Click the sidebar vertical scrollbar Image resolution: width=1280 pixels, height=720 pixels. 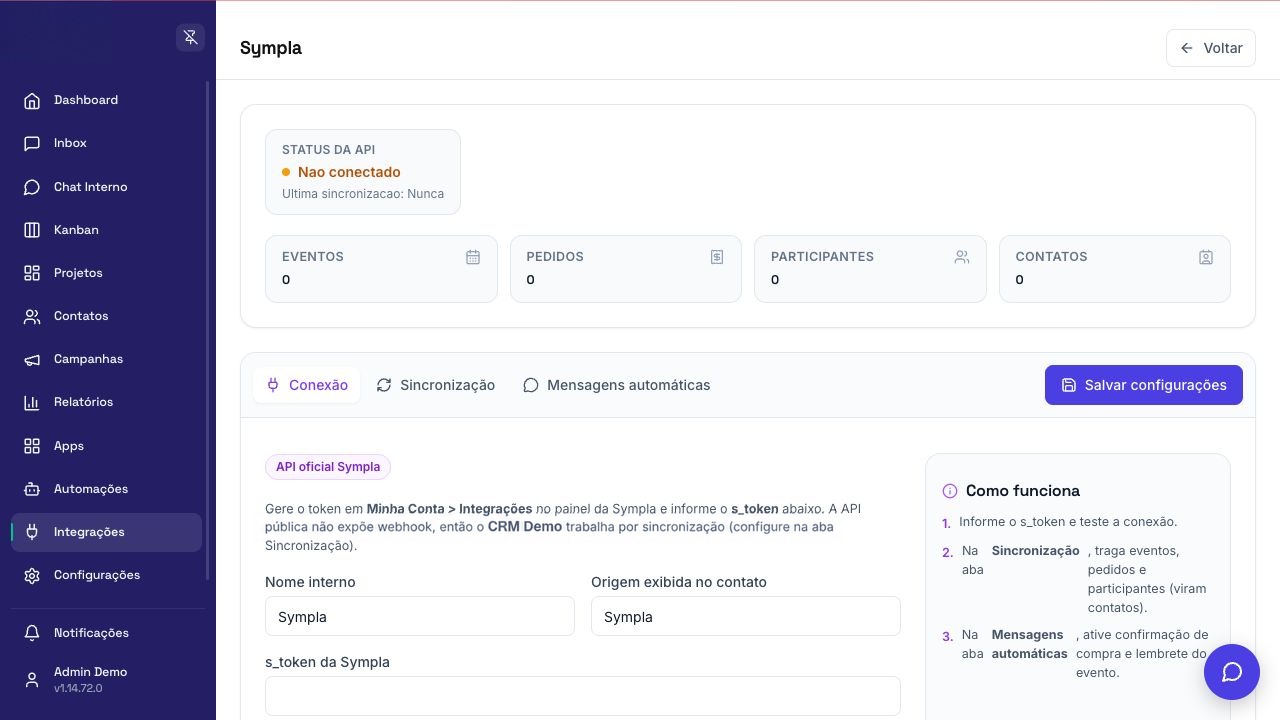coord(208,330)
